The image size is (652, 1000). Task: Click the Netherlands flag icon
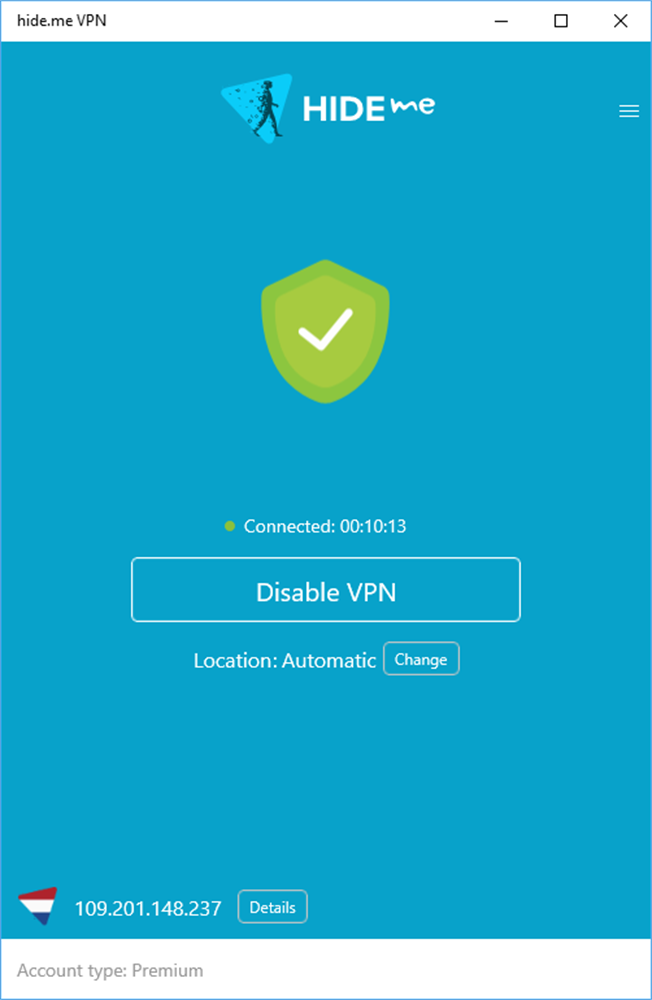(x=38, y=906)
